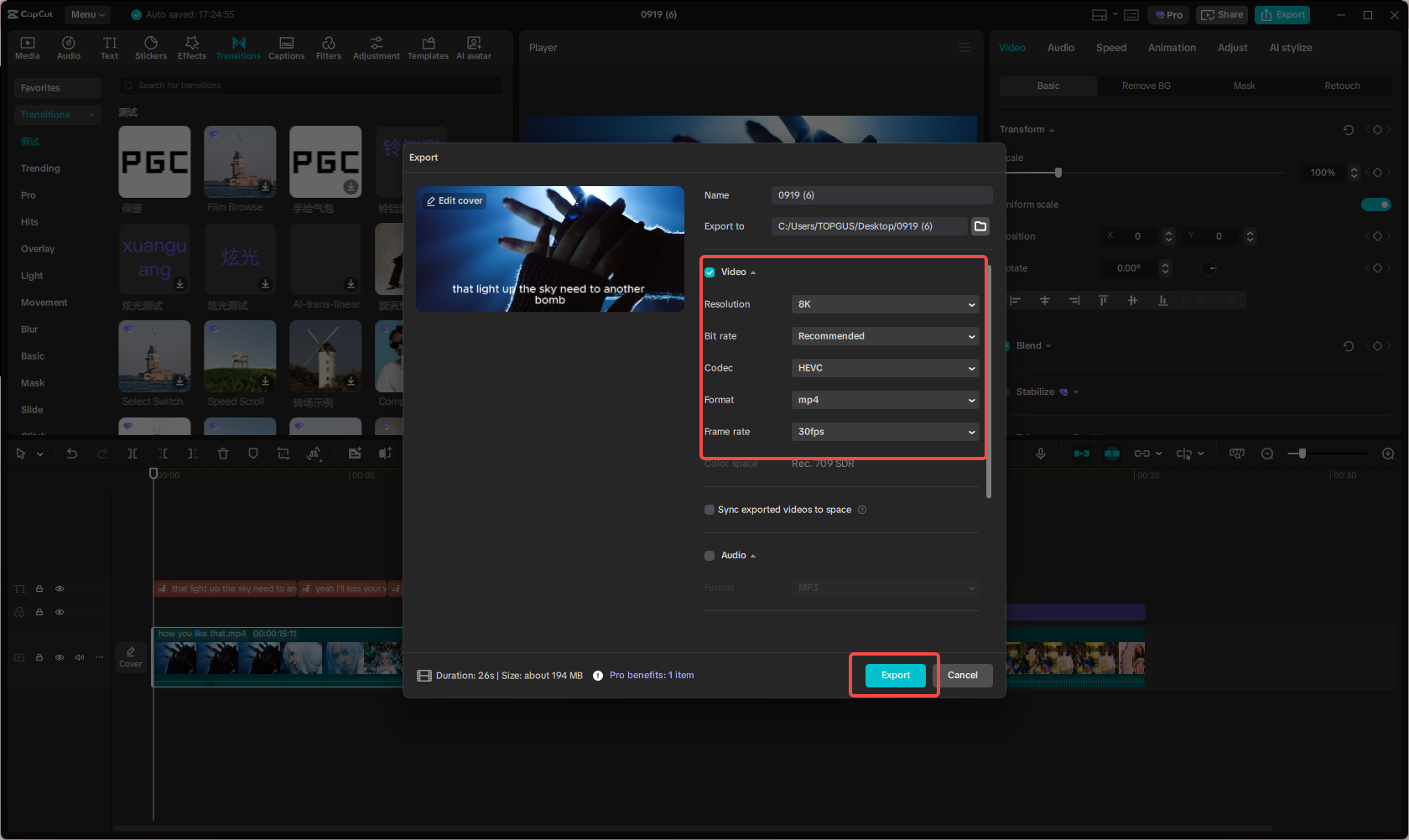
Task: Open the Codec dropdown showing HEVC
Action: 885,367
